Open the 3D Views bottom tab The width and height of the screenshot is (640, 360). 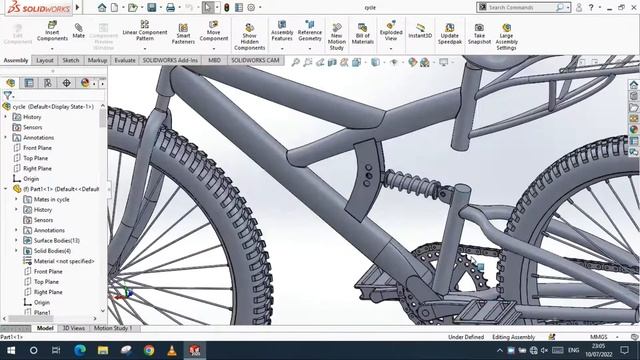coord(73,328)
